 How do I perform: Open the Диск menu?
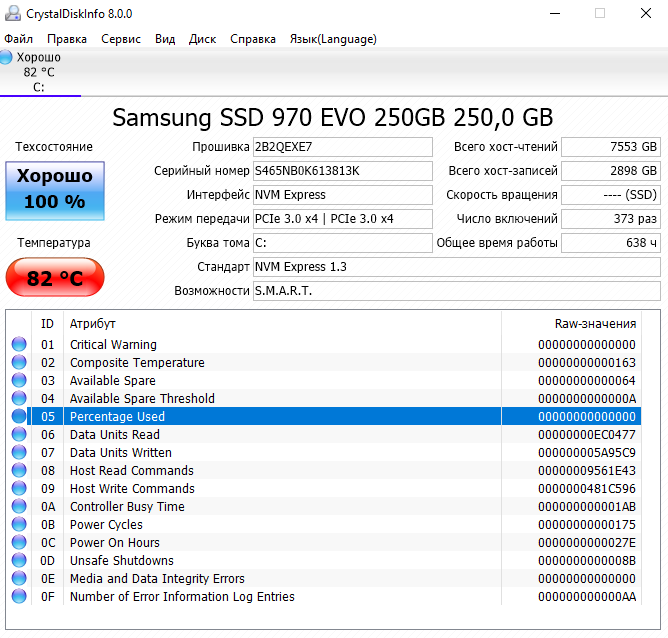(202, 39)
